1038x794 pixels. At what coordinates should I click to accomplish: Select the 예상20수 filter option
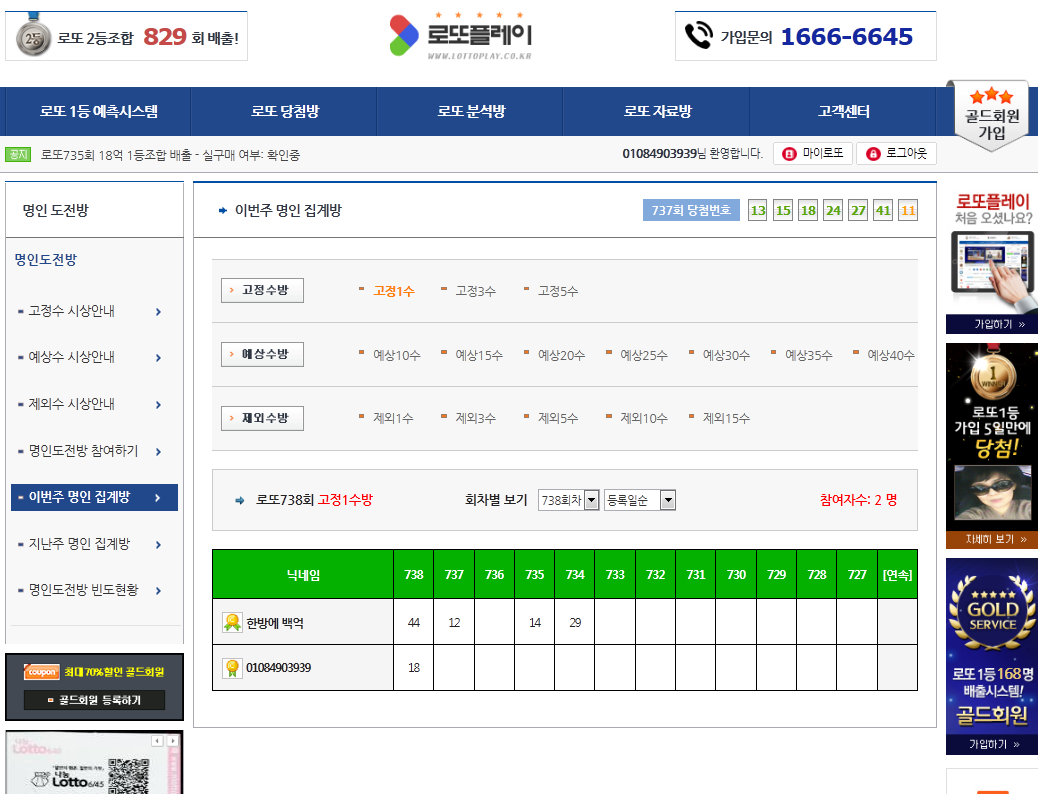point(561,355)
